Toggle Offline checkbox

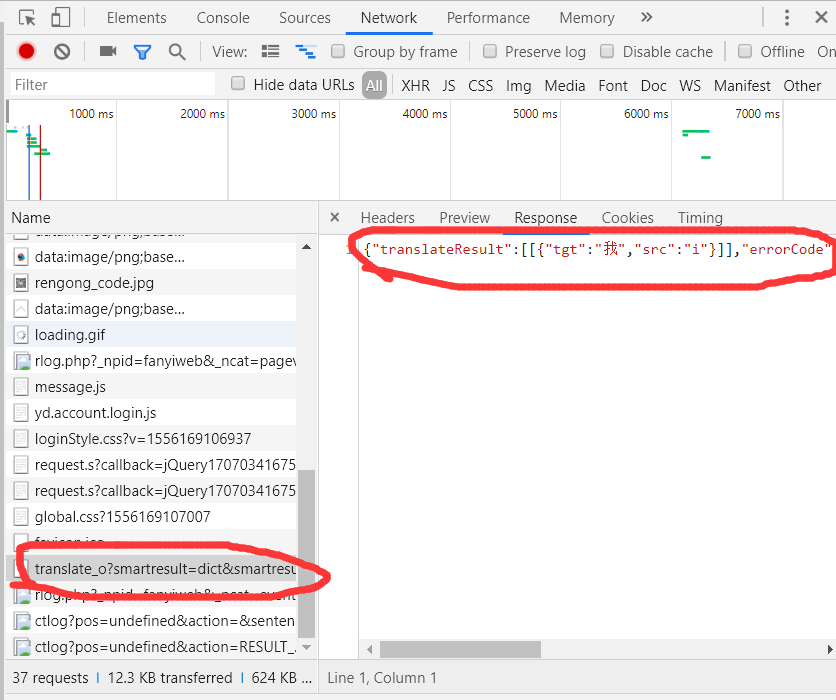click(x=745, y=51)
